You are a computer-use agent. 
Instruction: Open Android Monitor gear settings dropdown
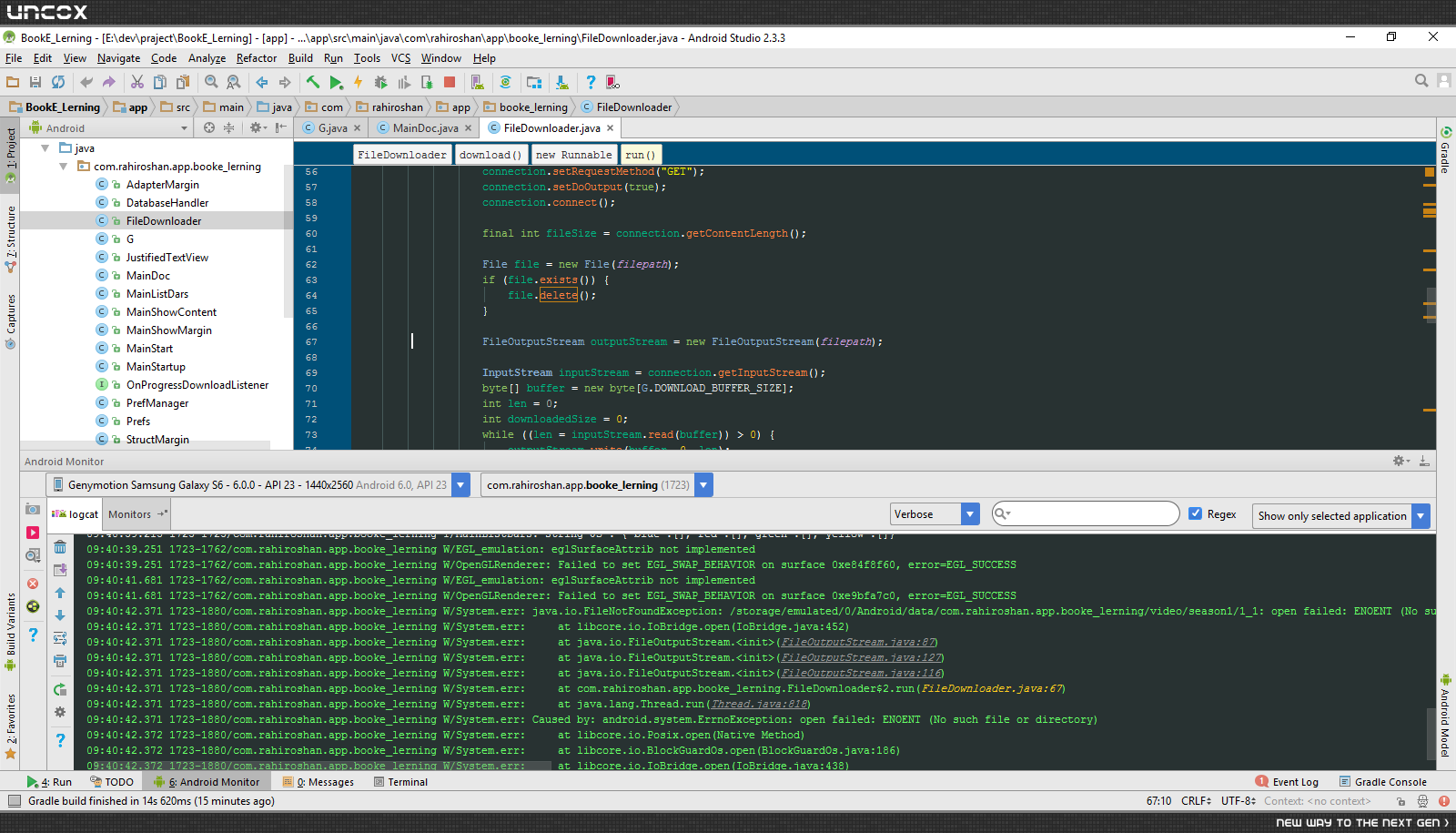pyautogui.click(x=1401, y=461)
